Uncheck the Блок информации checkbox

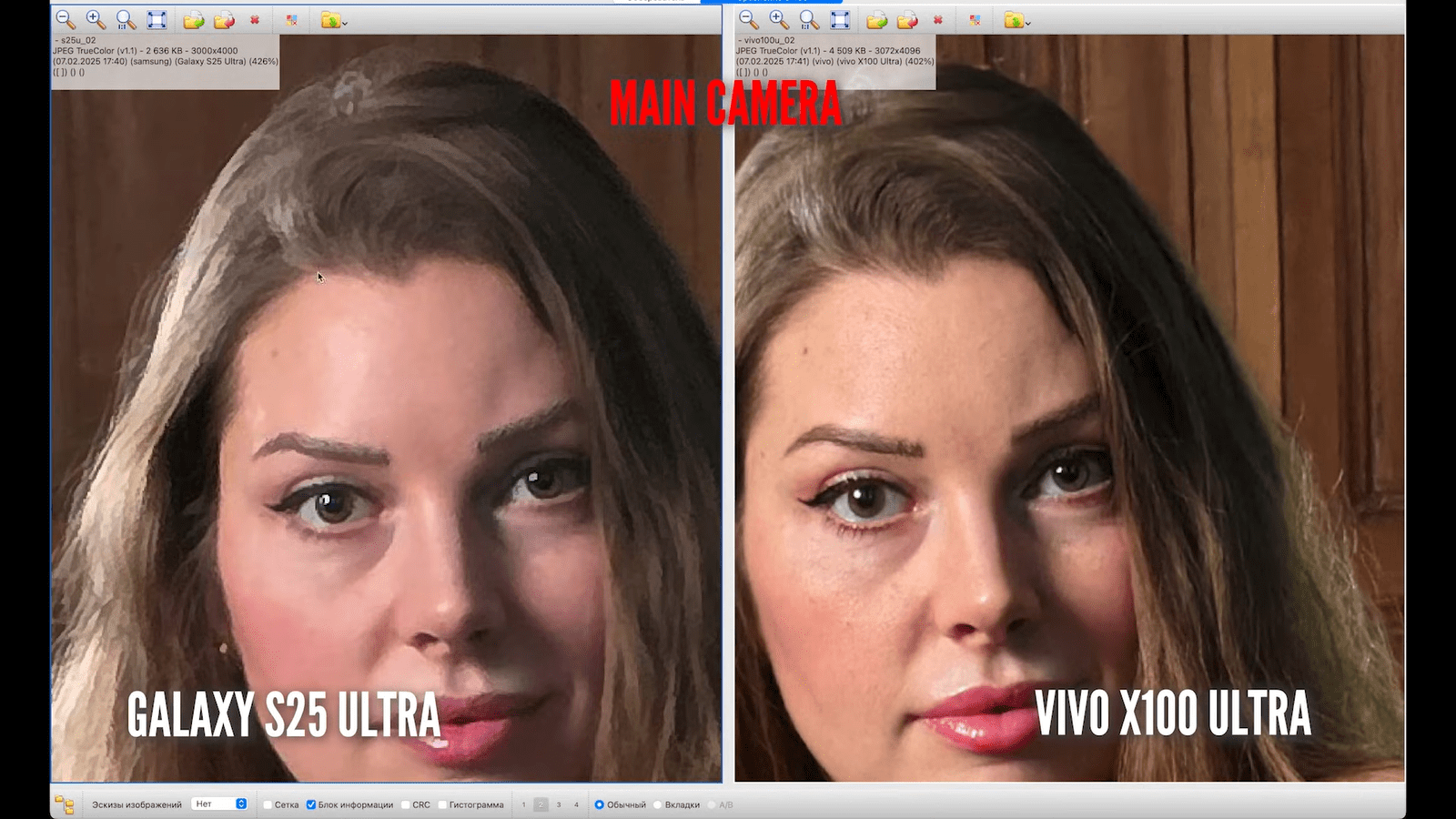(310, 804)
